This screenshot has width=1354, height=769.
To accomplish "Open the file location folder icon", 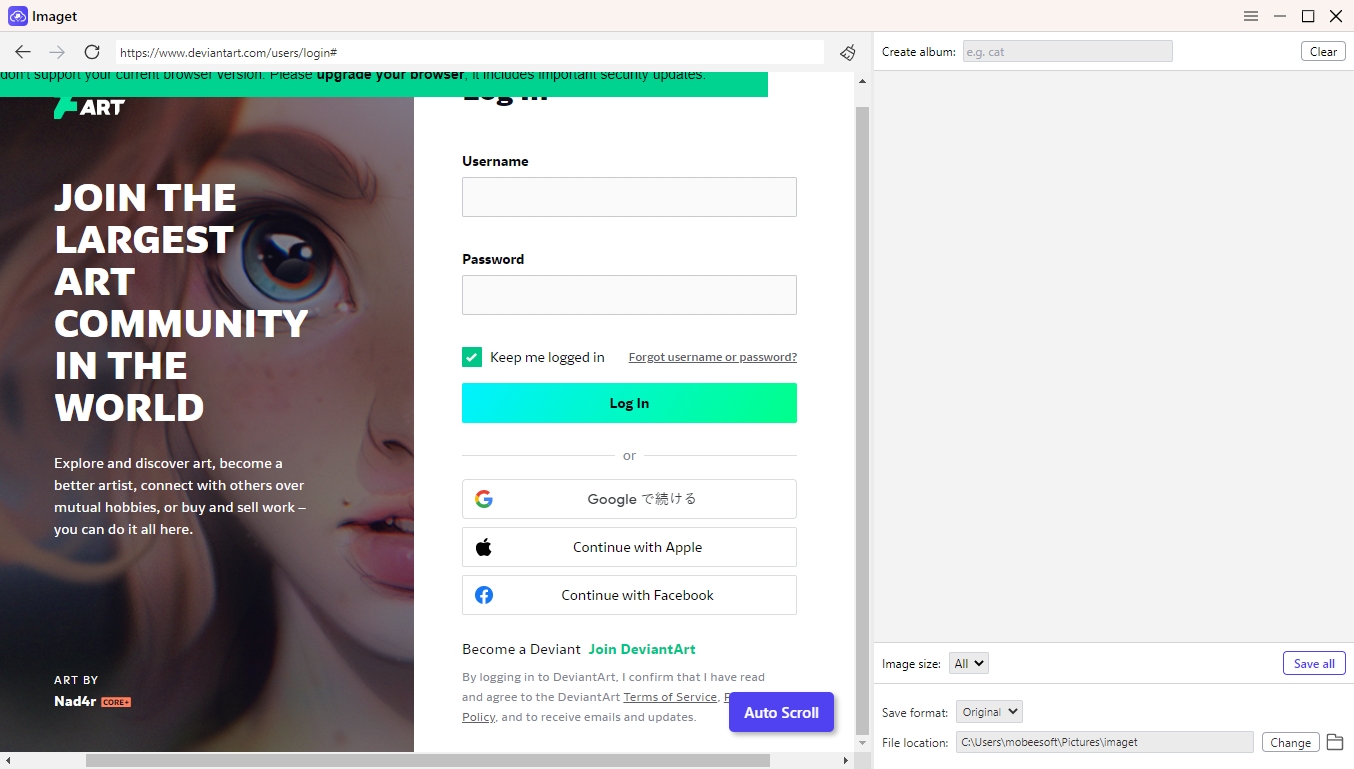I will coord(1334,742).
